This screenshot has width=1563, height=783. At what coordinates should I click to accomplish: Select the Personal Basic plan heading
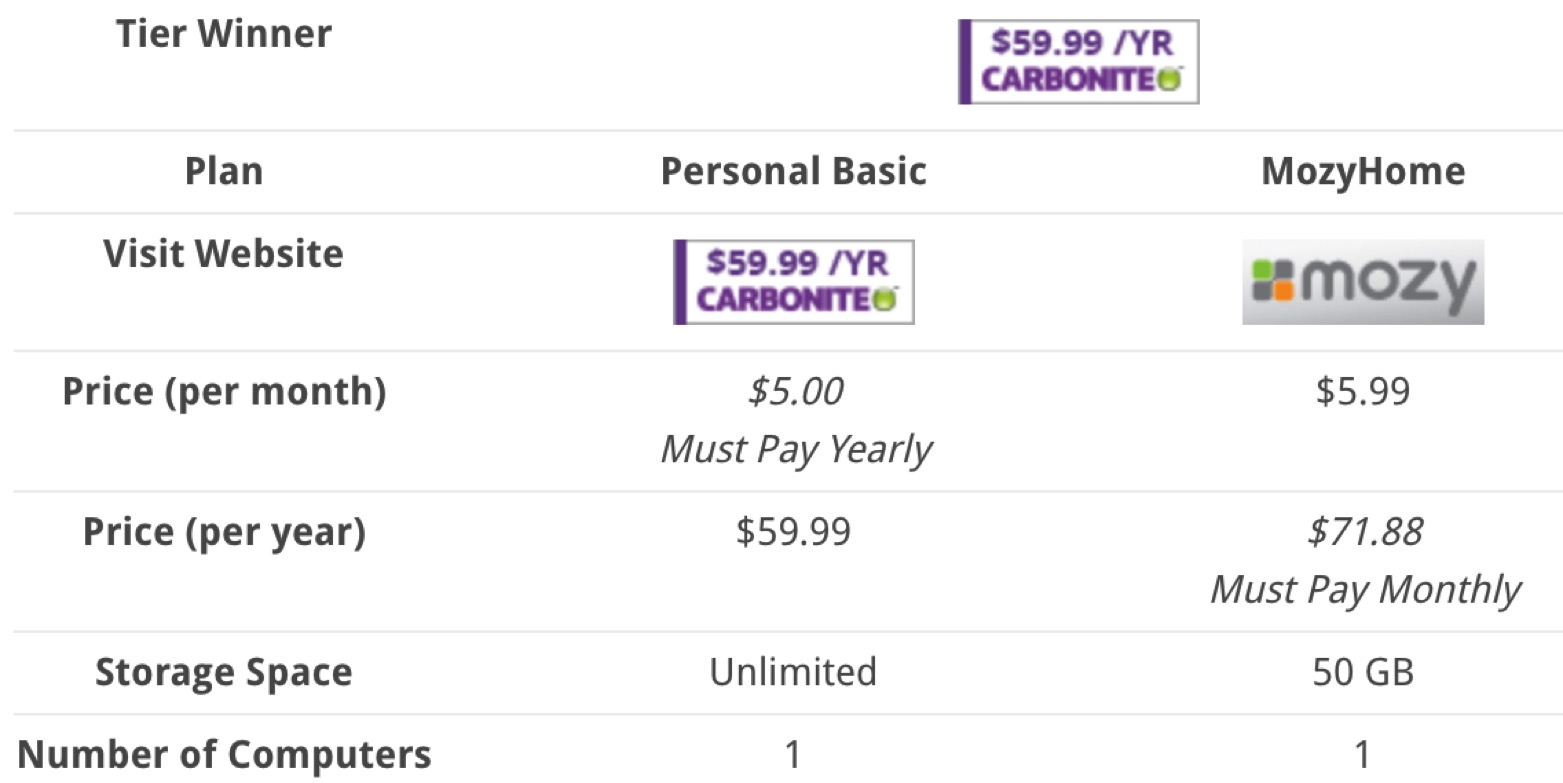794,171
